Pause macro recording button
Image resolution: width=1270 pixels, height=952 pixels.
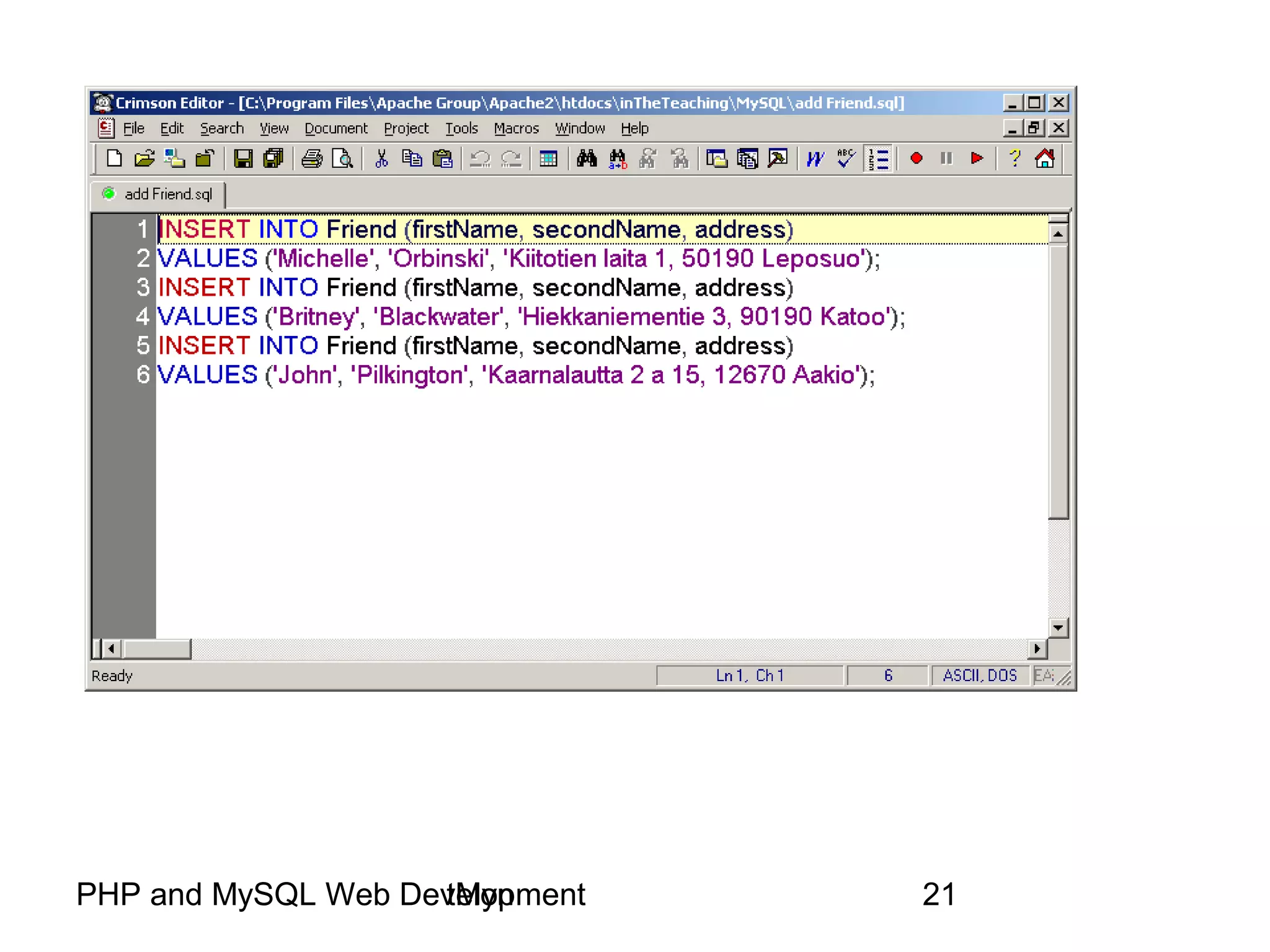(x=946, y=159)
